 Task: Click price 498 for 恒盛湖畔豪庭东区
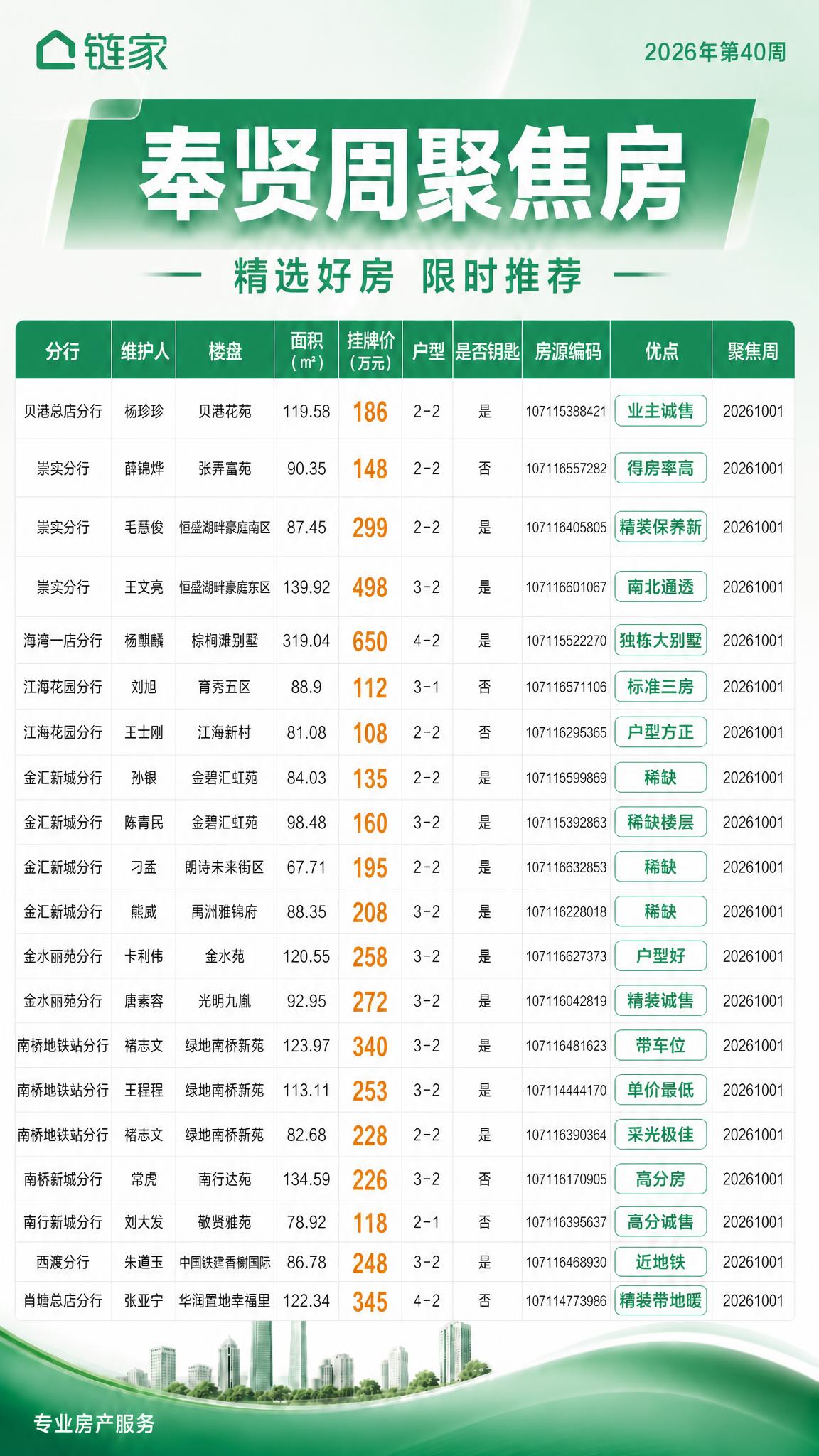pos(370,587)
